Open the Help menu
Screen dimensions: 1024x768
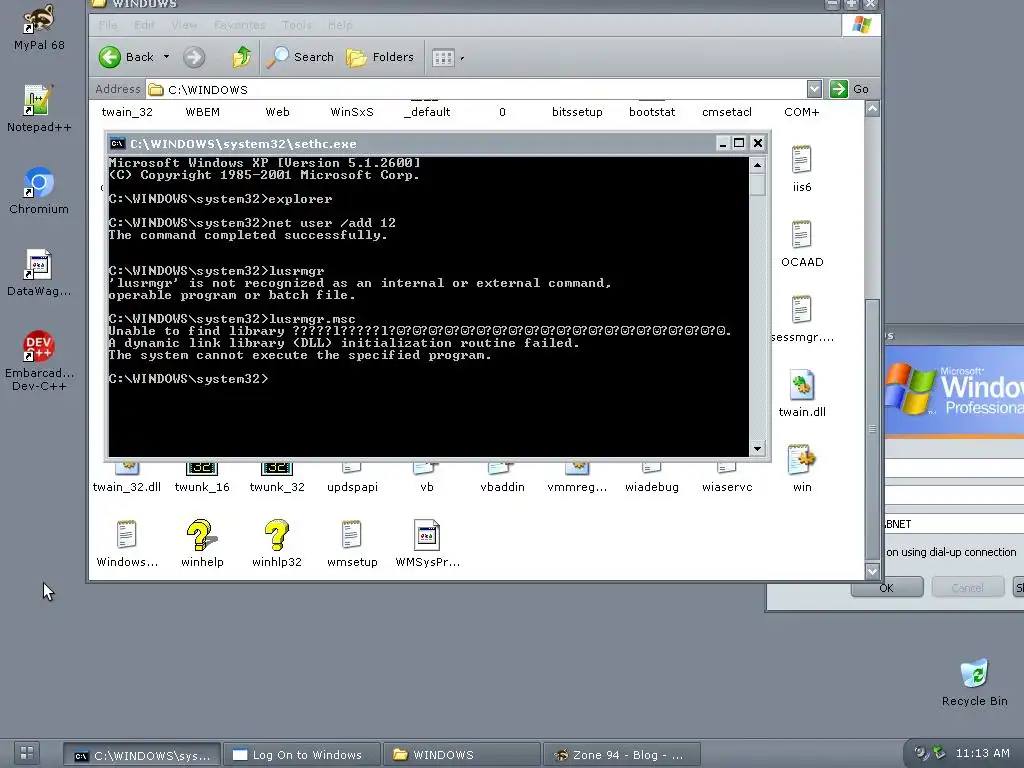(x=340, y=25)
